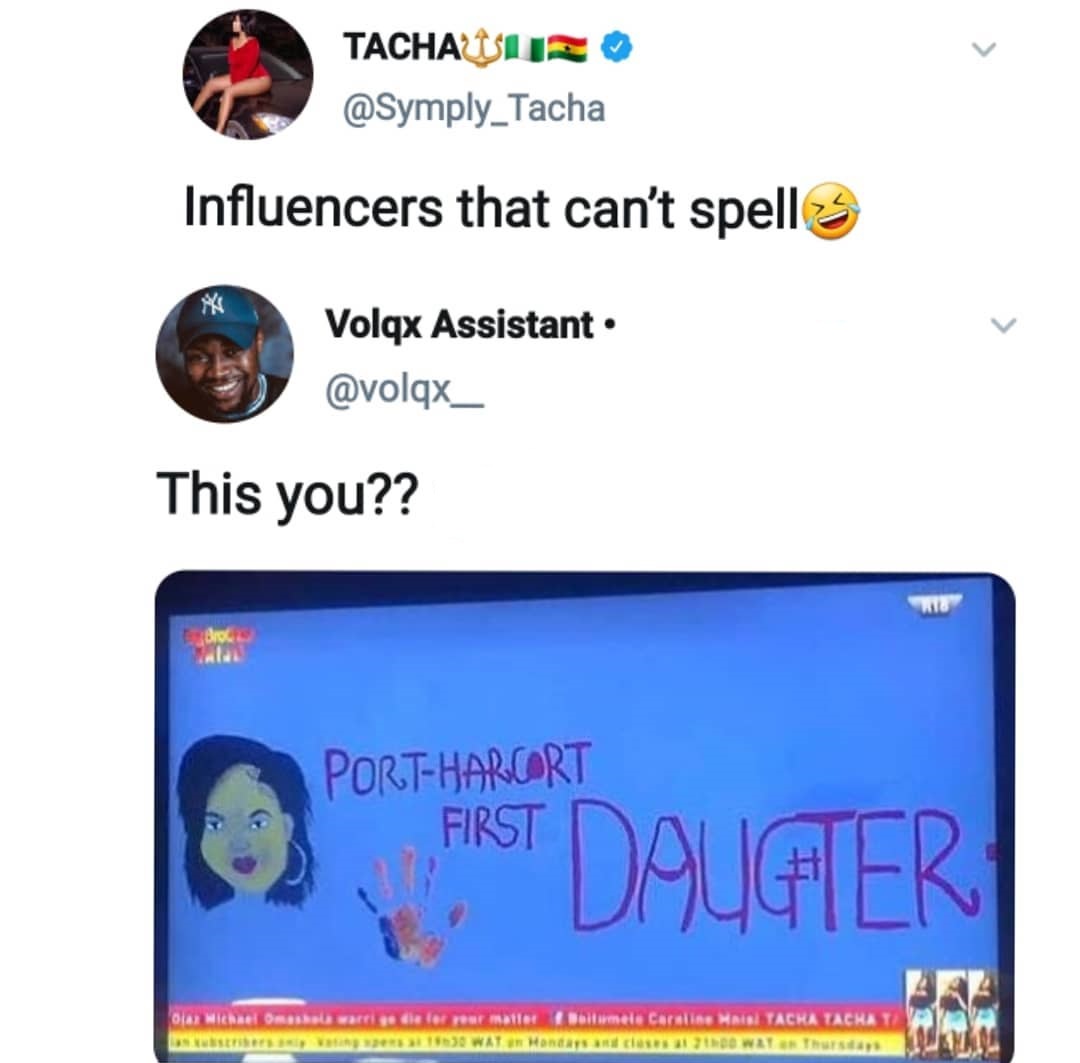Click the laughing emoji after 'spell'
The width and height of the screenshot is (1080, 1063).
(832, 211)
